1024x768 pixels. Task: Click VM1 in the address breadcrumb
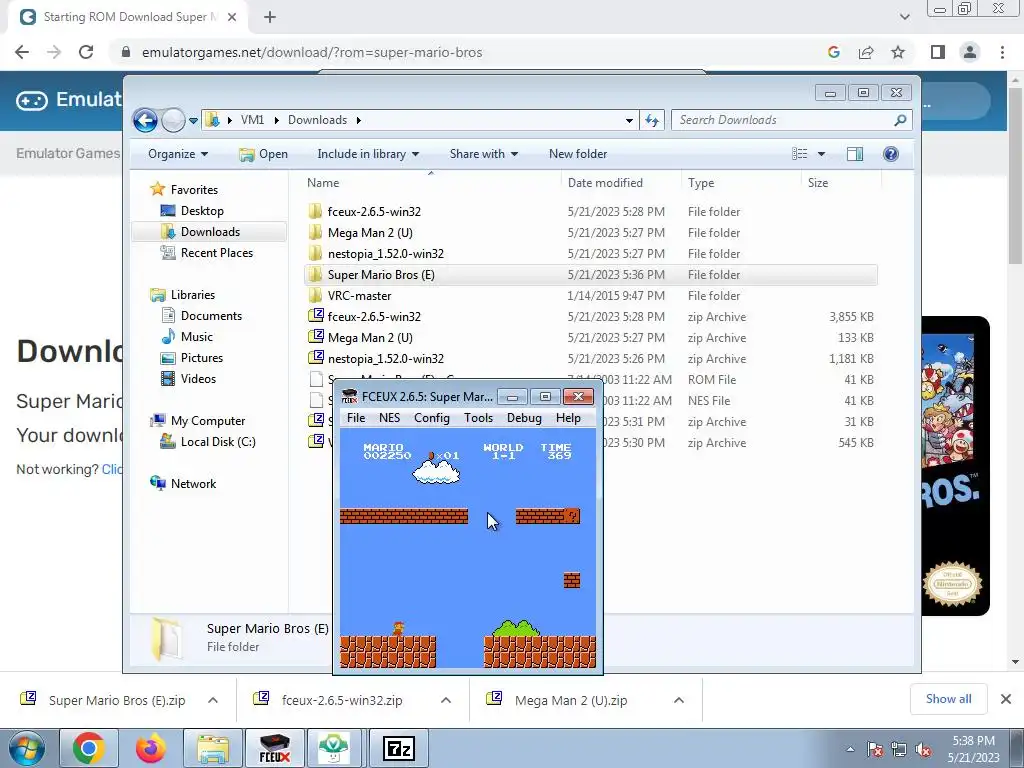pos(252,120)
